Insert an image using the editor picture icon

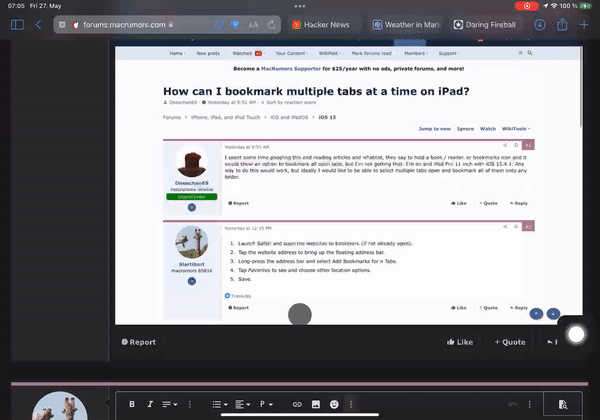coord(316,404)
